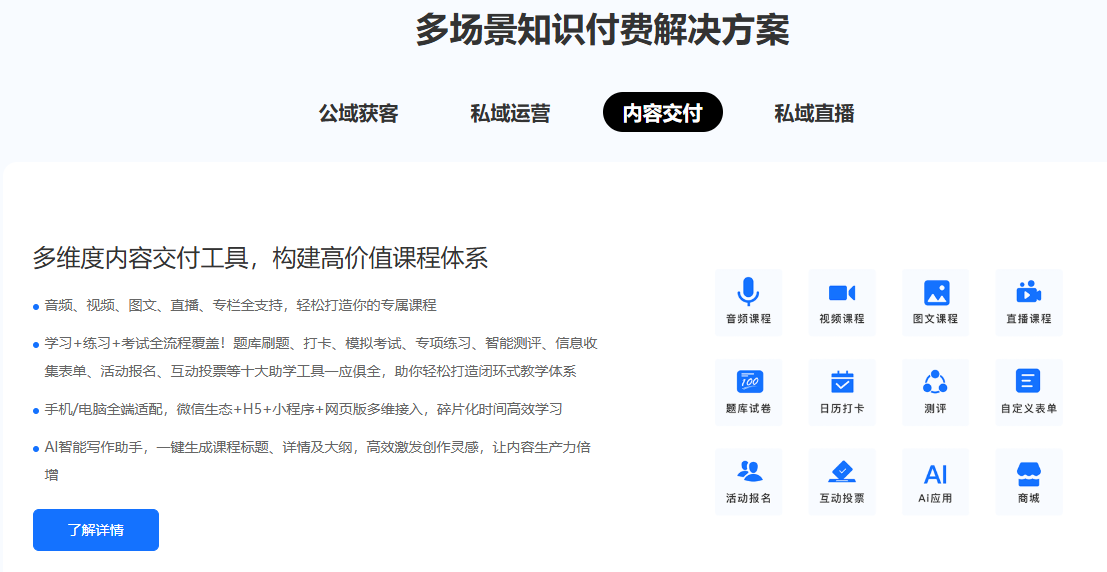Select the active 内容交付 tab
This screenshot has width=1107, height=572.
click(x=662, y=113)
